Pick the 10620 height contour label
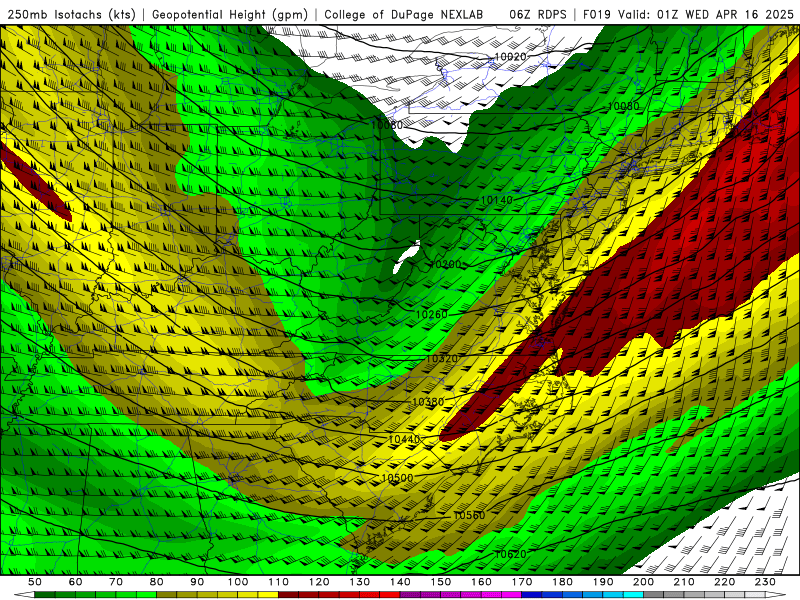800x600 pixels. click(510, 554)
